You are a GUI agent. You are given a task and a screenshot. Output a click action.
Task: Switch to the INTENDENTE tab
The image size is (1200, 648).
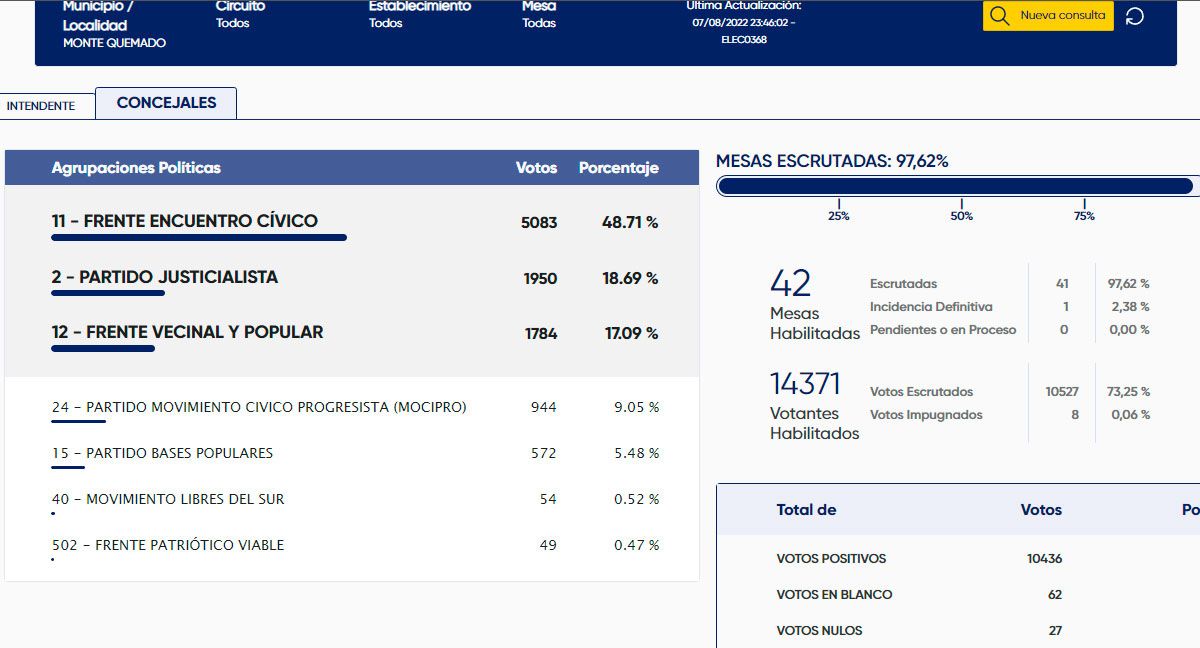[x=41, y=106]
